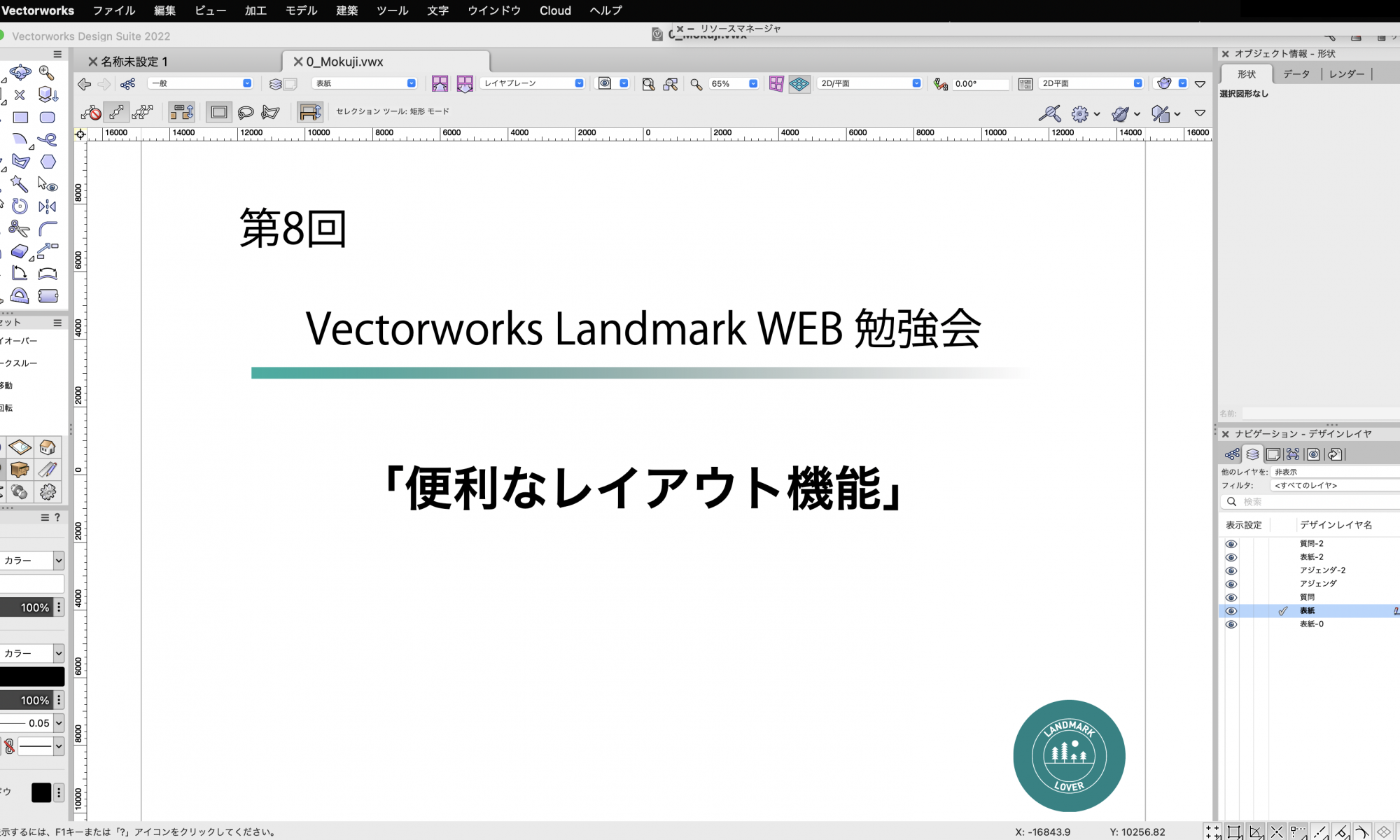Choose the Rectangle drawing tool
Screen dimensions: 1400x840
[x=20, y=117]
